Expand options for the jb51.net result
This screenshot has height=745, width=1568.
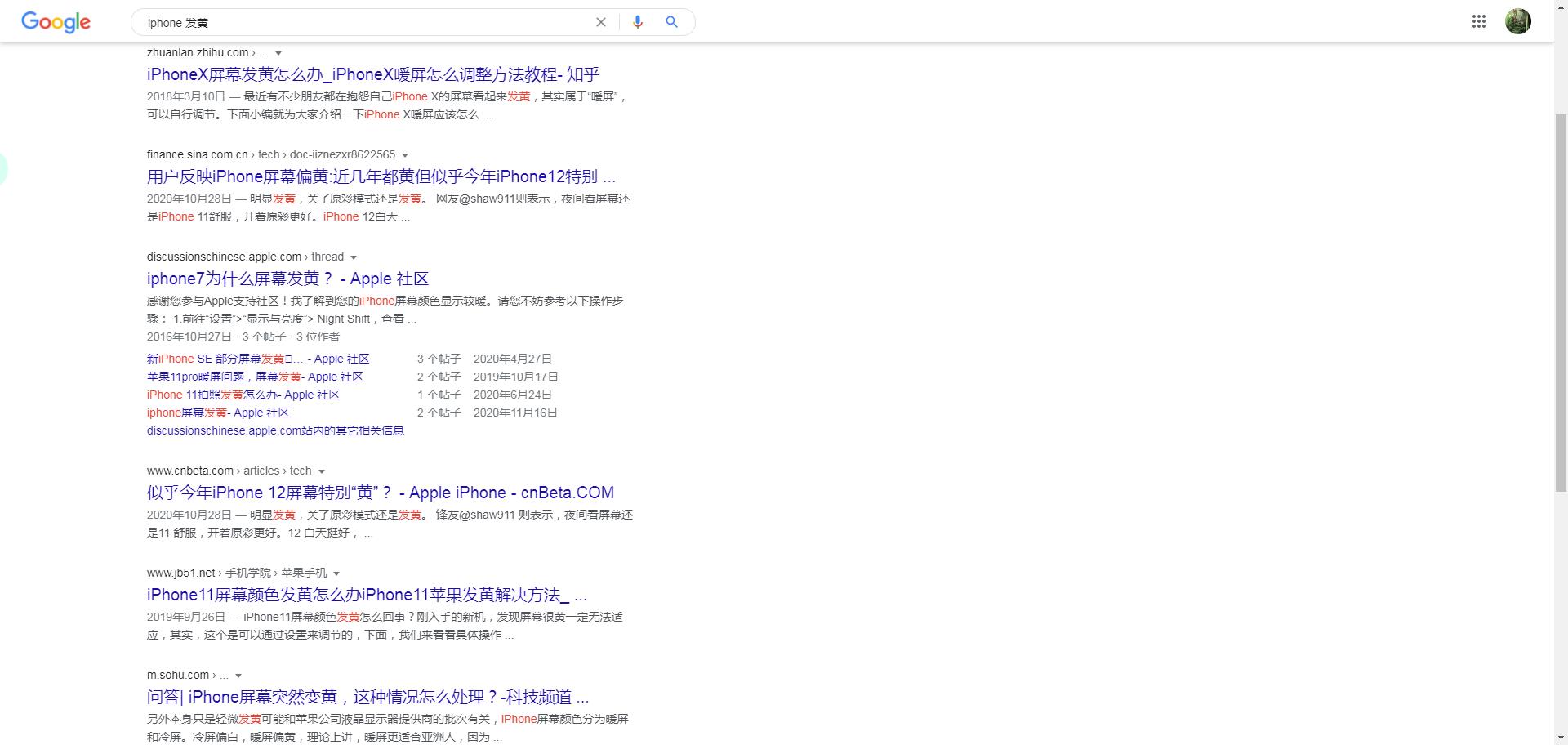(x=337, y=572)
